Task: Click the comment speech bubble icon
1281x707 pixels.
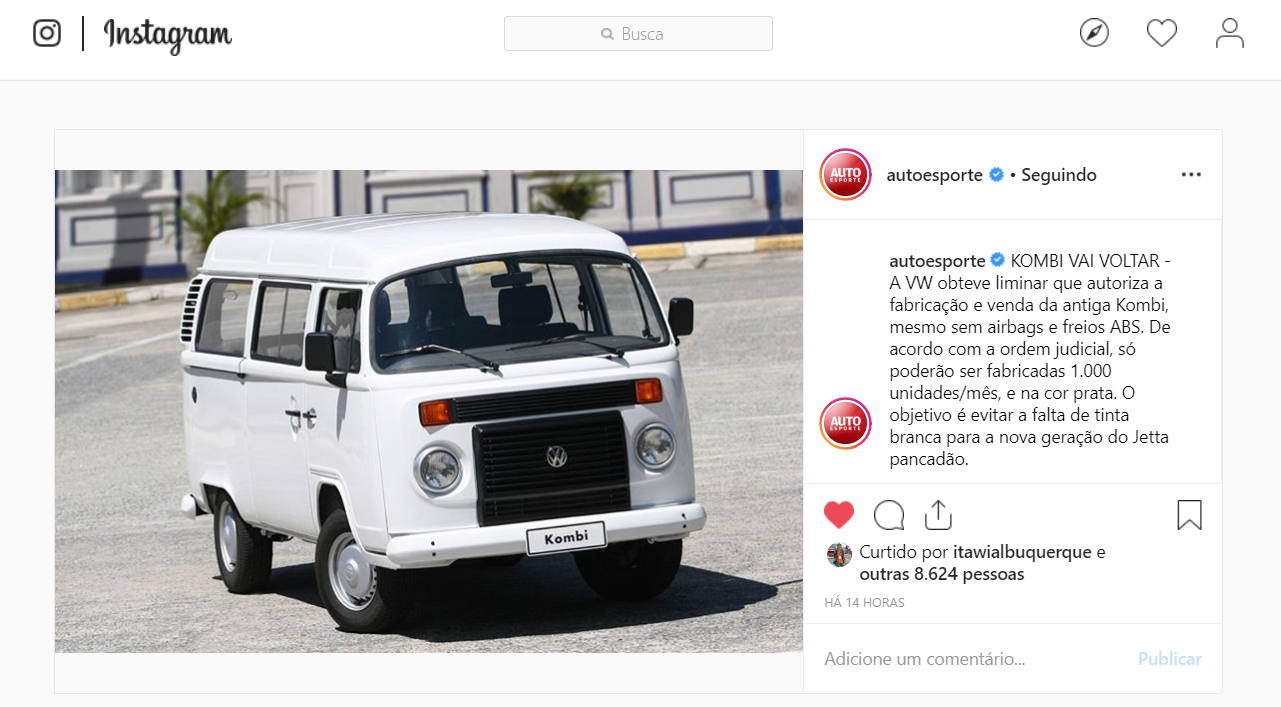Action: (x=889, y=515)
